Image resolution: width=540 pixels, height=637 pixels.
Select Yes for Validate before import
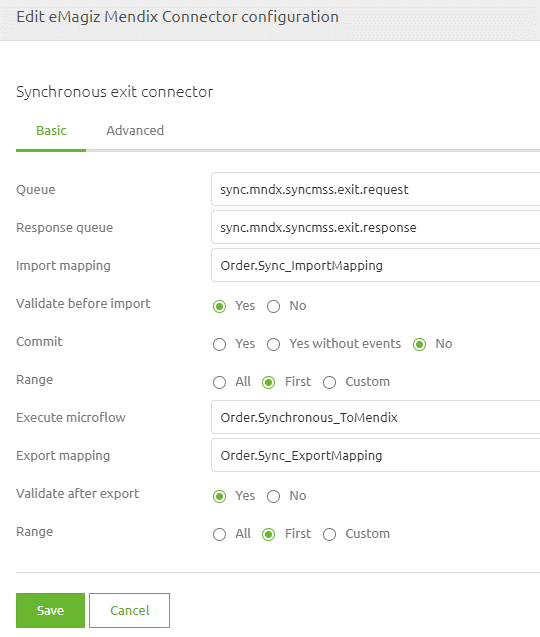click(x=219, y=306)
